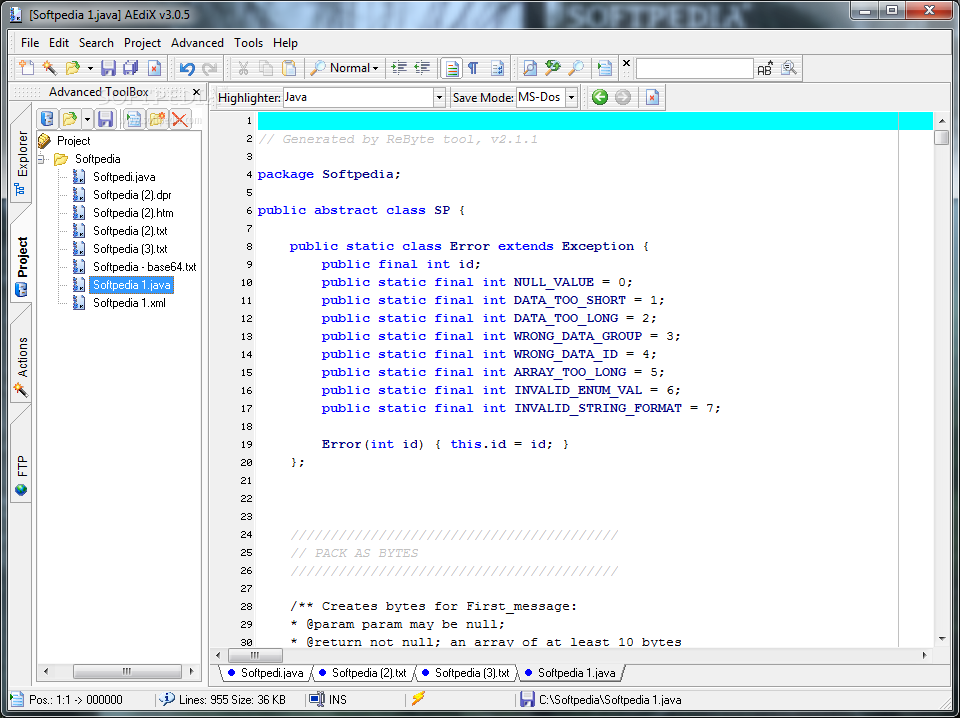Open the Project menu

142,43
